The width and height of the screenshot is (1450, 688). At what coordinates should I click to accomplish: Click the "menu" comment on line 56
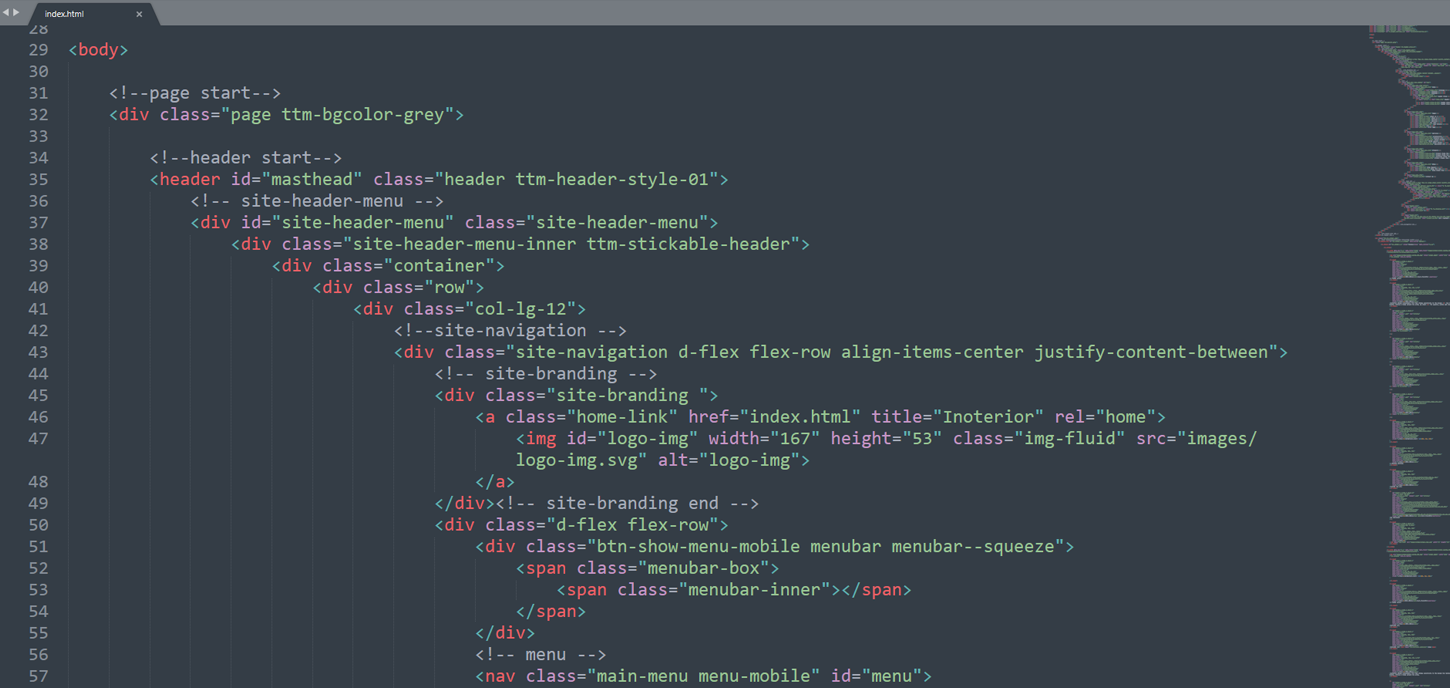541,655
